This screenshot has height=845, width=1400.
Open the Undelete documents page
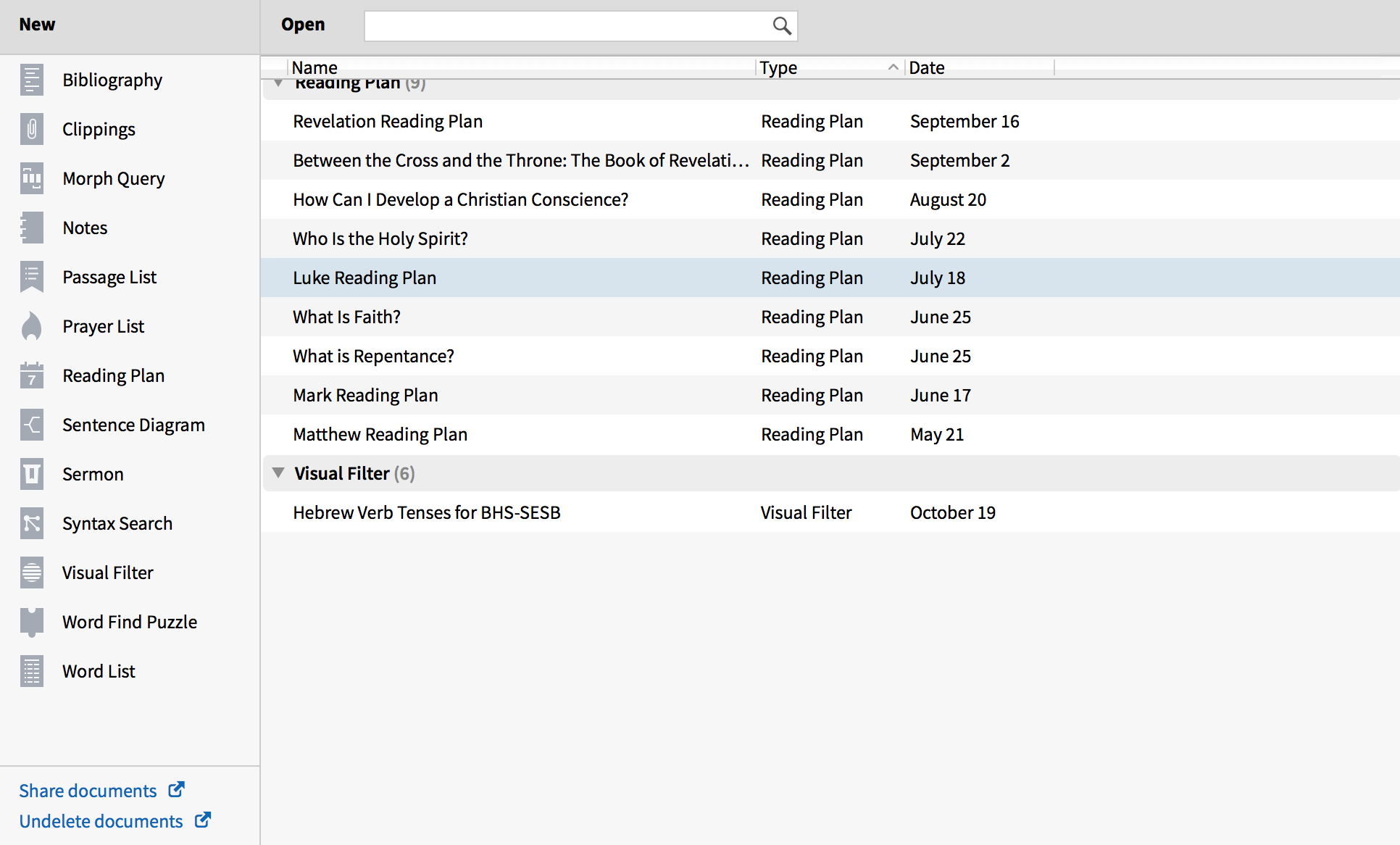coord(101,821)
